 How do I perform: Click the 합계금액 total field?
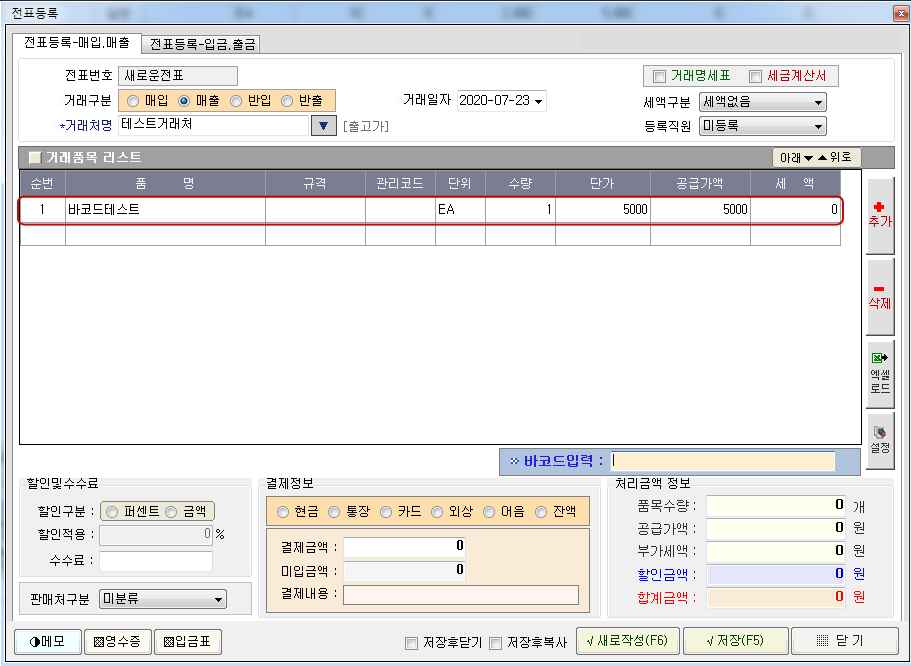776,597
